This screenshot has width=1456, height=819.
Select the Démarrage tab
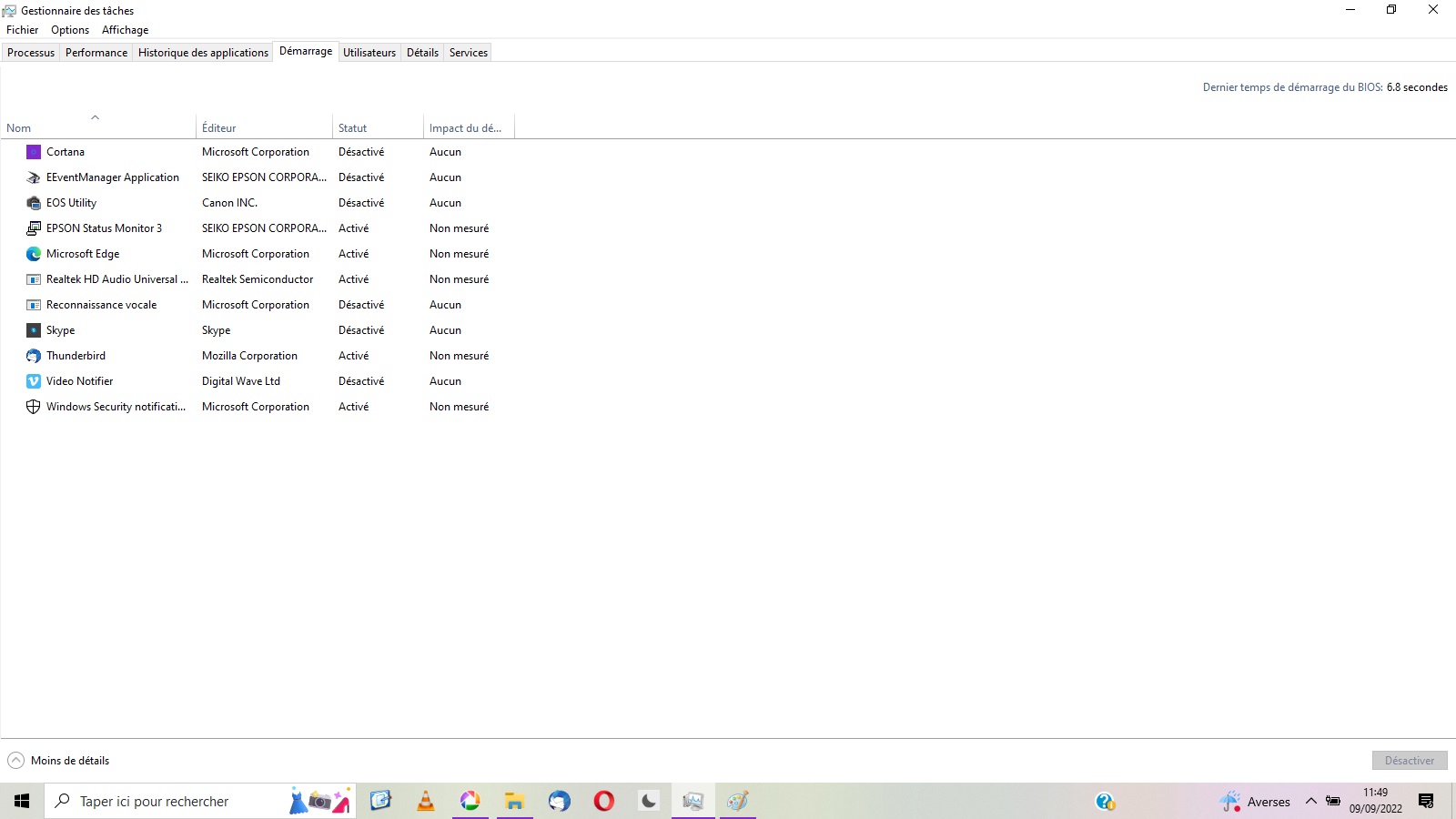click(x=306, y=51)
